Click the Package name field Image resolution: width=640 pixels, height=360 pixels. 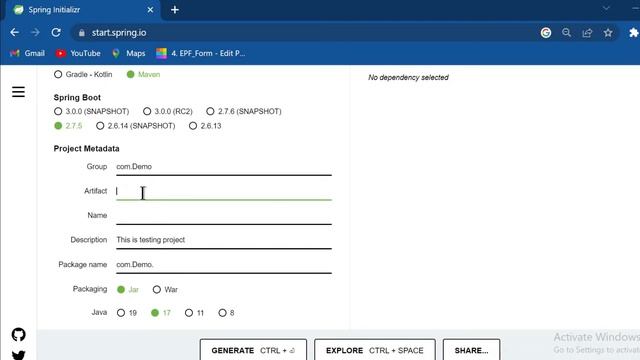point(224,264)
